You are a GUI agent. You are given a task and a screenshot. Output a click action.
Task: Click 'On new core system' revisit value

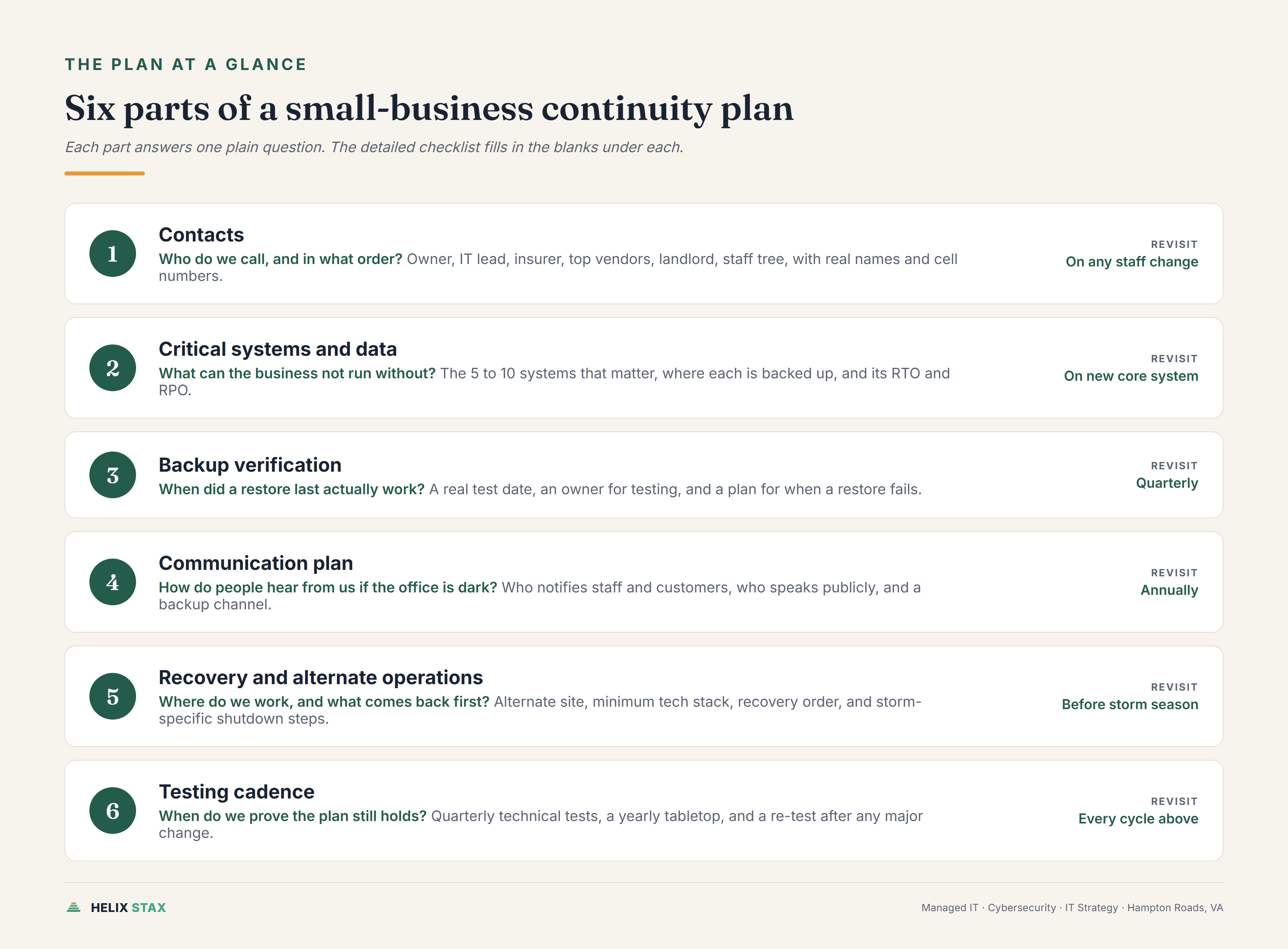1131,376
